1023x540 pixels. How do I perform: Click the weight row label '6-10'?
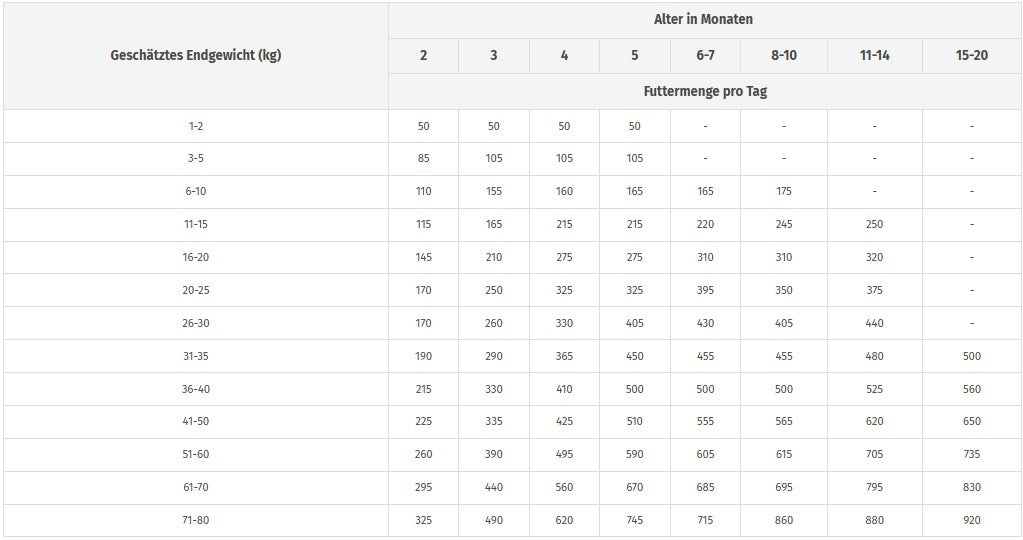(196, 191)
